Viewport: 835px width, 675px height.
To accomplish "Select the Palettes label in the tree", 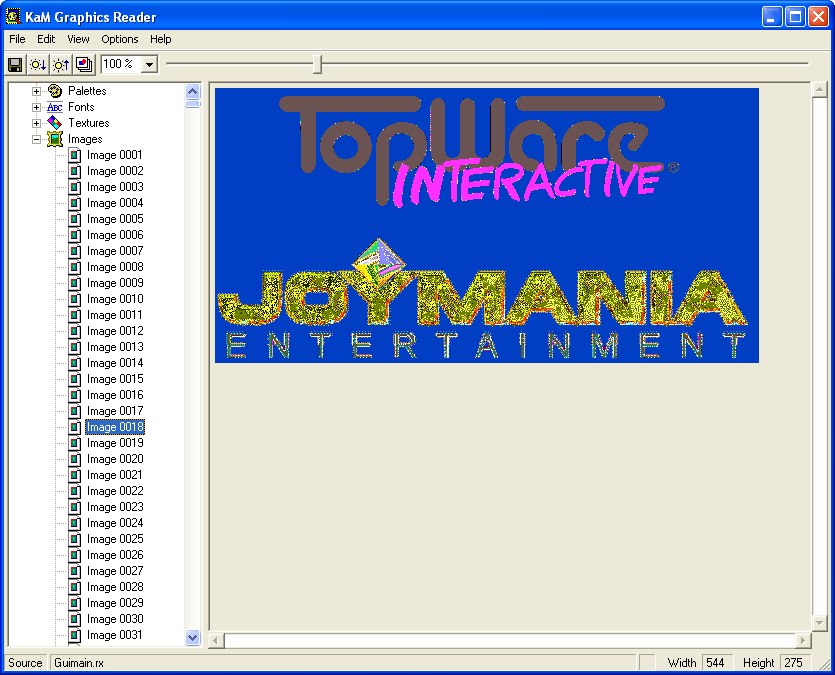I will click(x=87, y=91).
